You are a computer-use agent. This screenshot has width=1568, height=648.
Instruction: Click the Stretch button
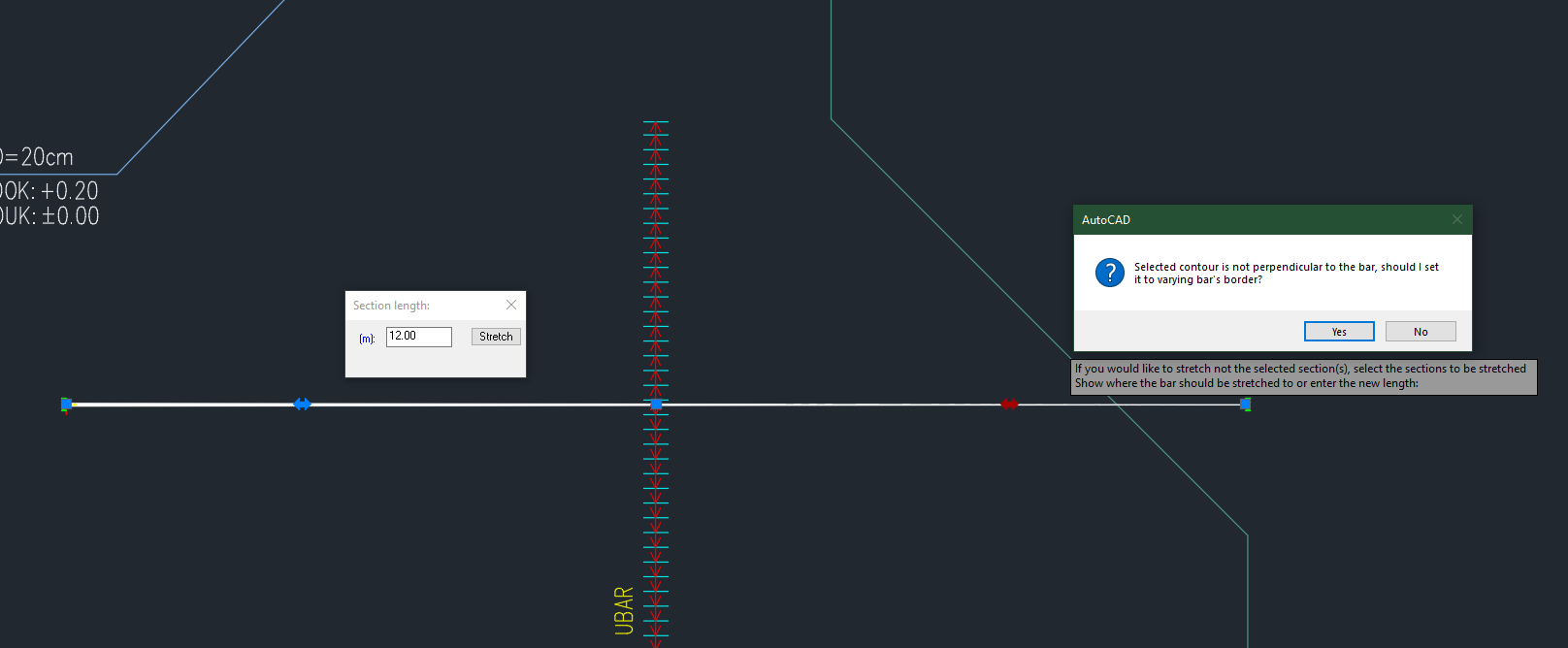click(x=496, y=337)
